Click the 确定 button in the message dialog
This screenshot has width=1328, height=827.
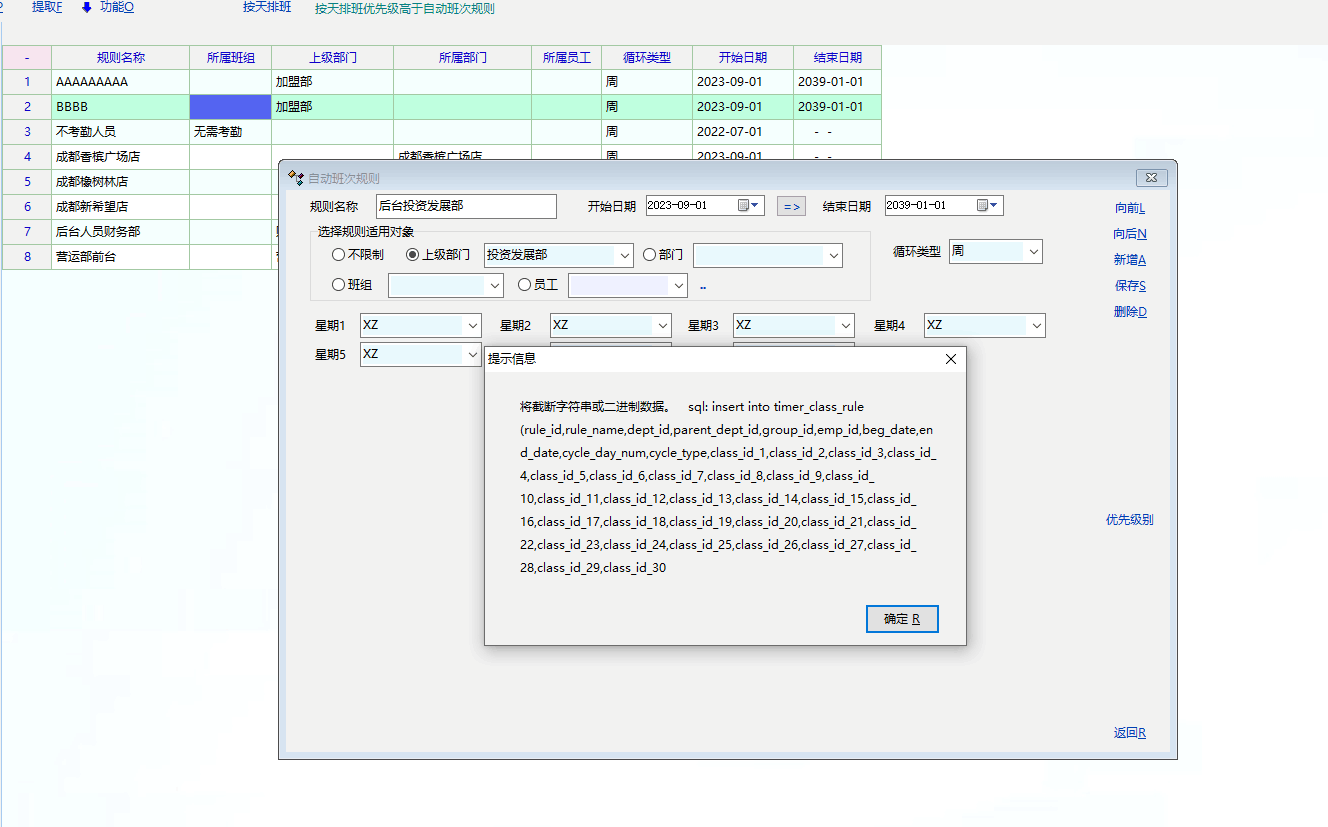point(902,619)
